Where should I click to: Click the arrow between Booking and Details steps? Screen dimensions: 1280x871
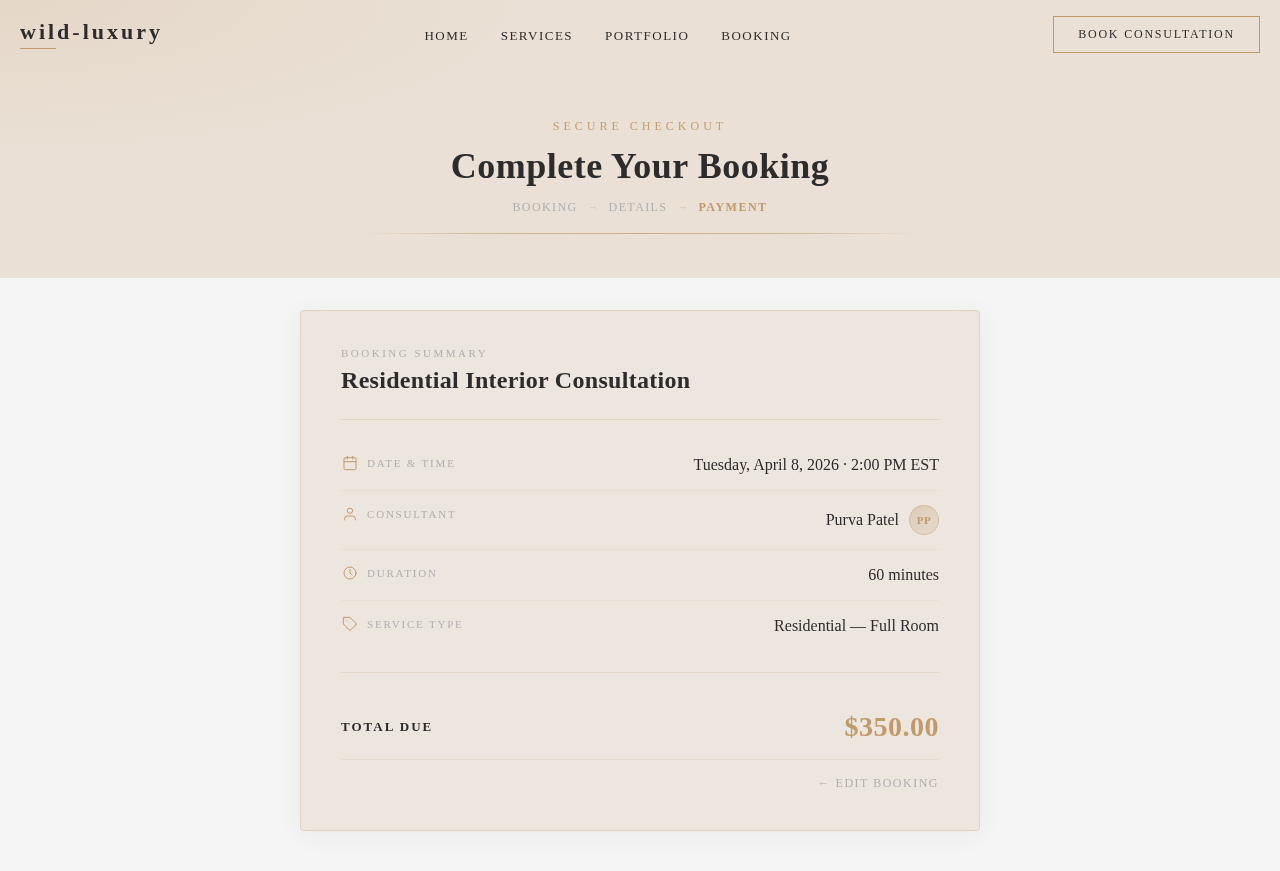[x=593, y=206]
